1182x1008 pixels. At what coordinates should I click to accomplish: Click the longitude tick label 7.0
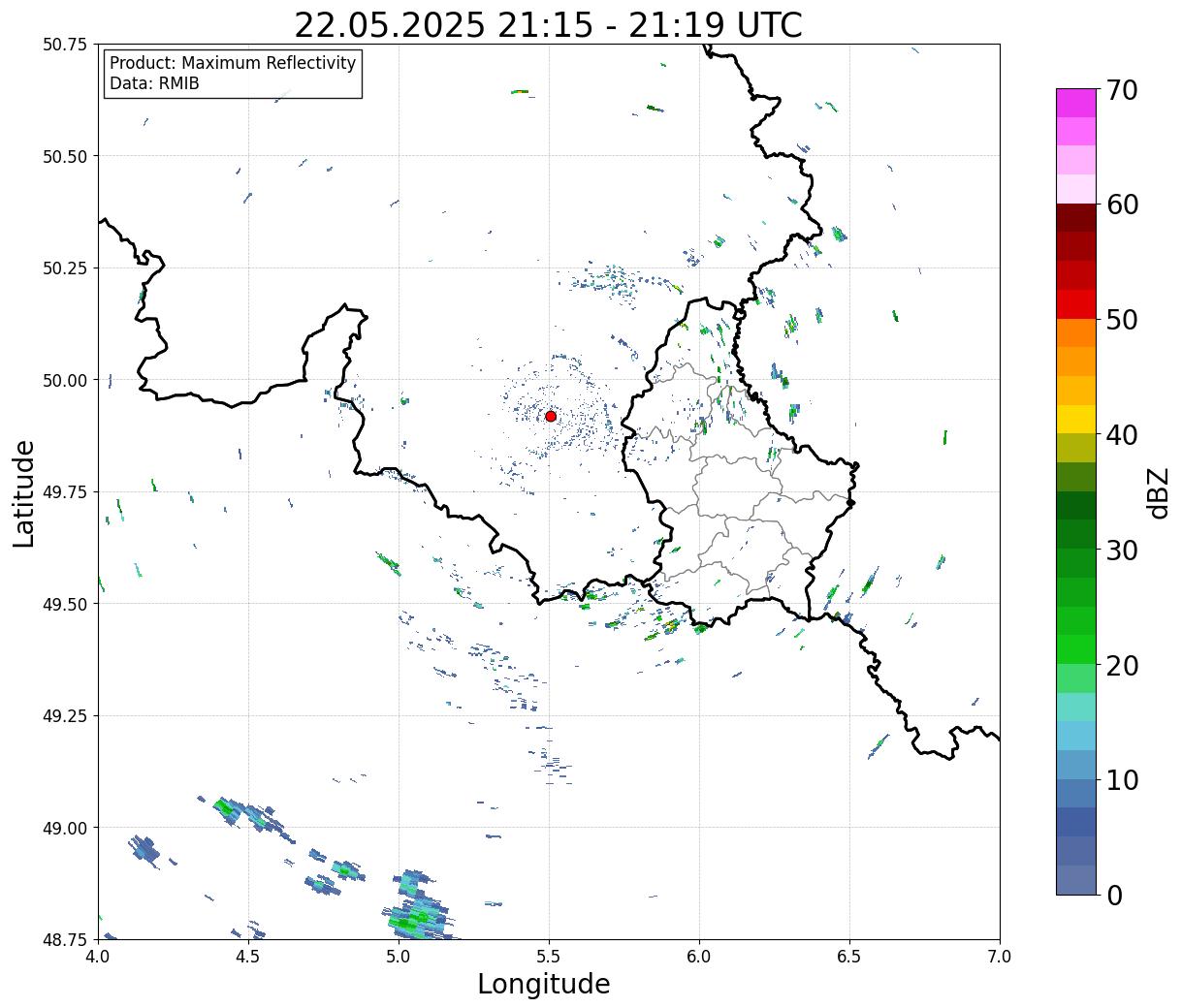pyautogui.click(x=1000, y=957)
